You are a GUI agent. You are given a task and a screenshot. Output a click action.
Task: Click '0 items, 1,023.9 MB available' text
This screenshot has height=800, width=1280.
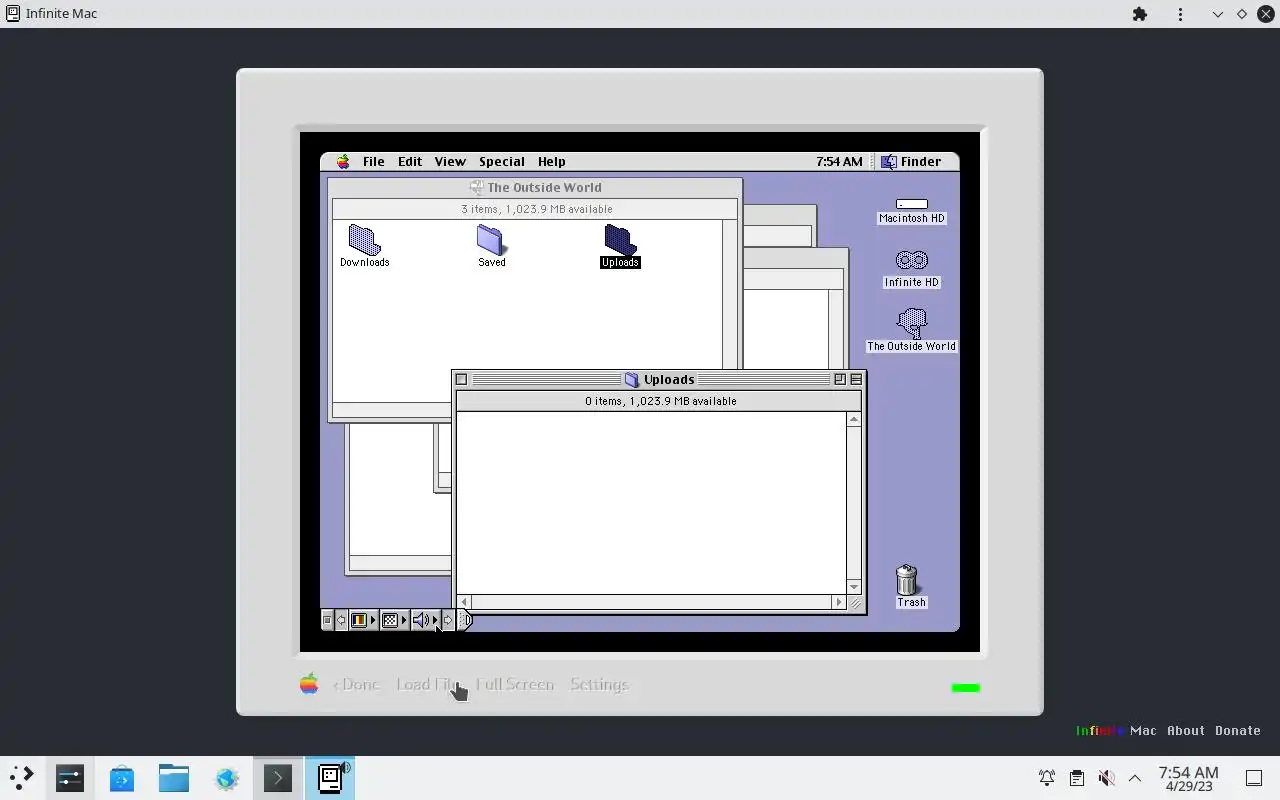pyautogui.click(x=660, y=401)
